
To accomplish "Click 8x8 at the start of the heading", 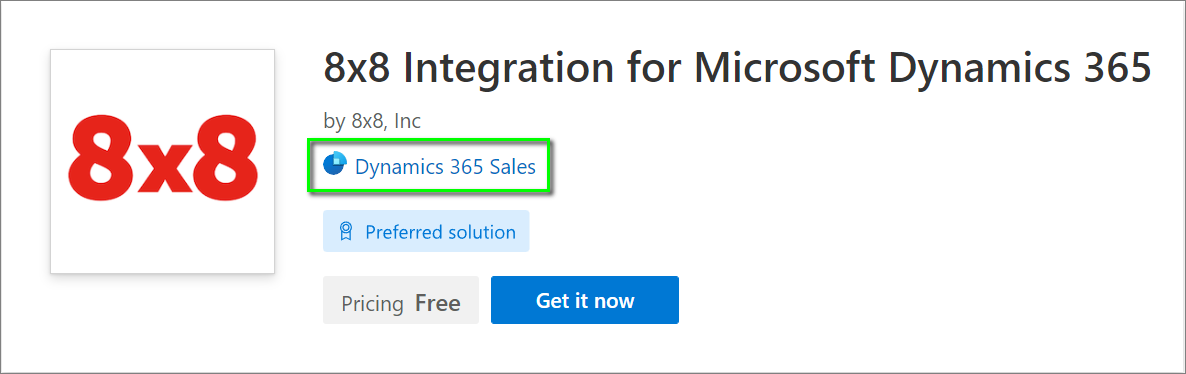I will pos(357,69).
